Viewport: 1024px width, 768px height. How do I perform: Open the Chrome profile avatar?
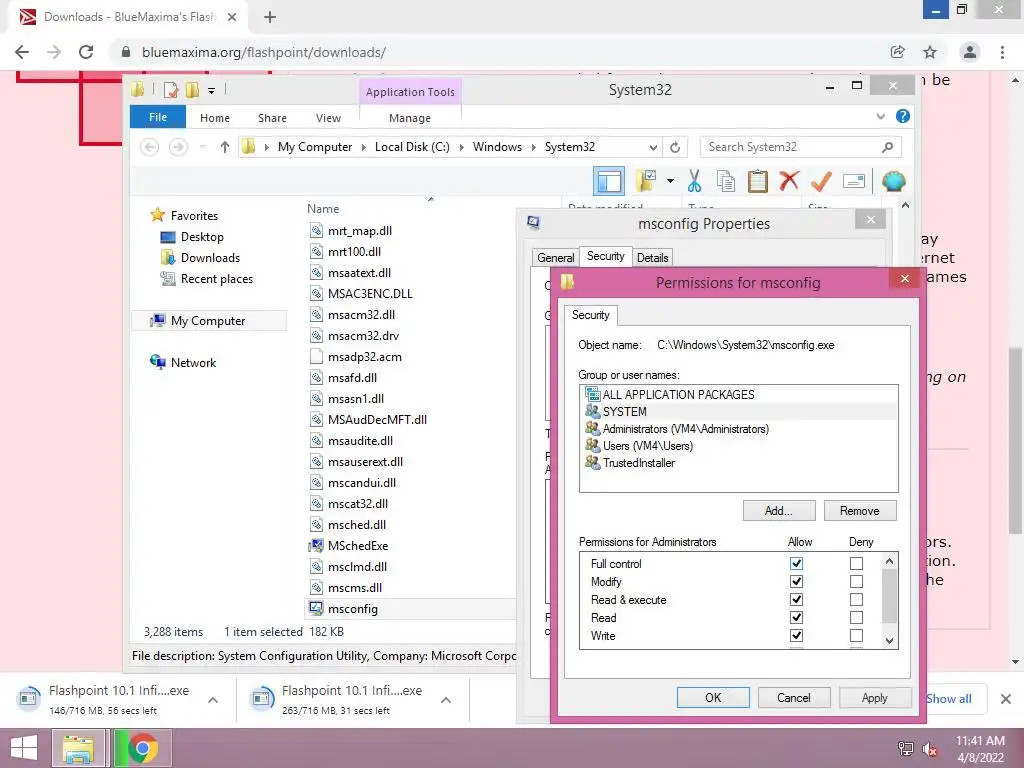point(970,52)
